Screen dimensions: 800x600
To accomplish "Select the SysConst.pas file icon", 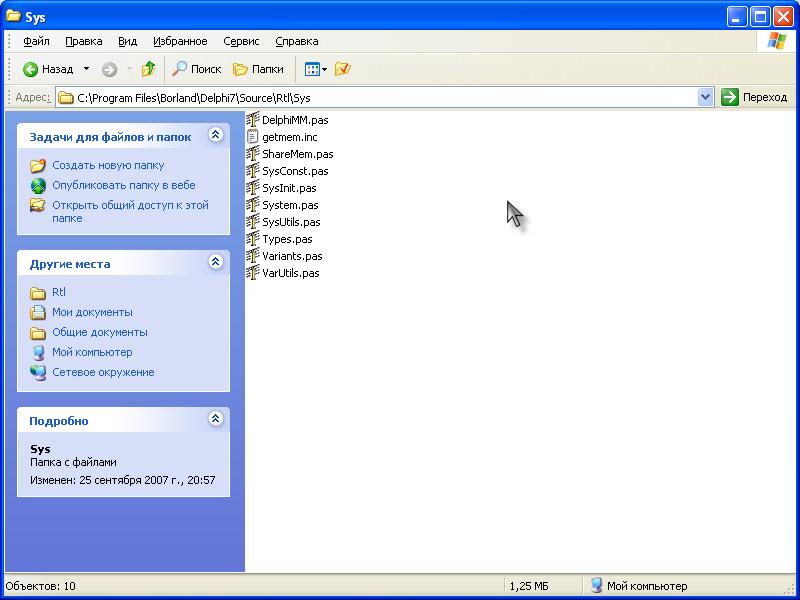I will pos(253,171).
